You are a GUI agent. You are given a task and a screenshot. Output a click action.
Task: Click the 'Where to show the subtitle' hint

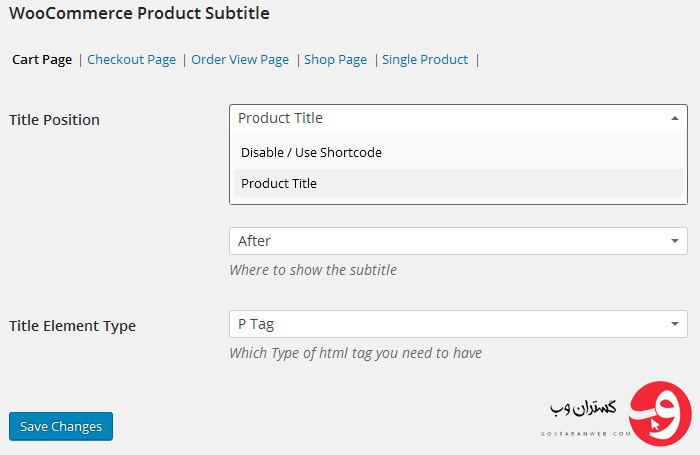(313, 270)
